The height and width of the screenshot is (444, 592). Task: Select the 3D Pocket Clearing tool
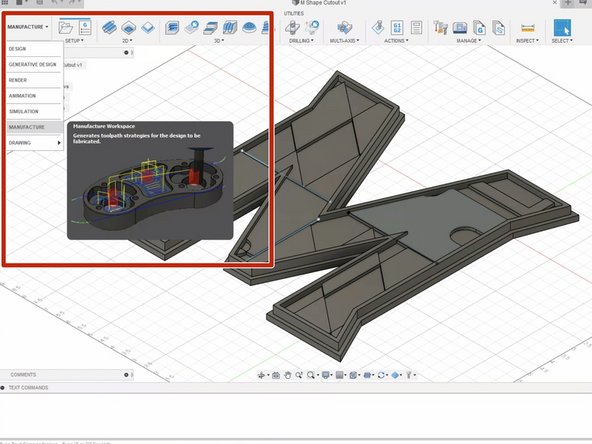(x=192, y=27)
